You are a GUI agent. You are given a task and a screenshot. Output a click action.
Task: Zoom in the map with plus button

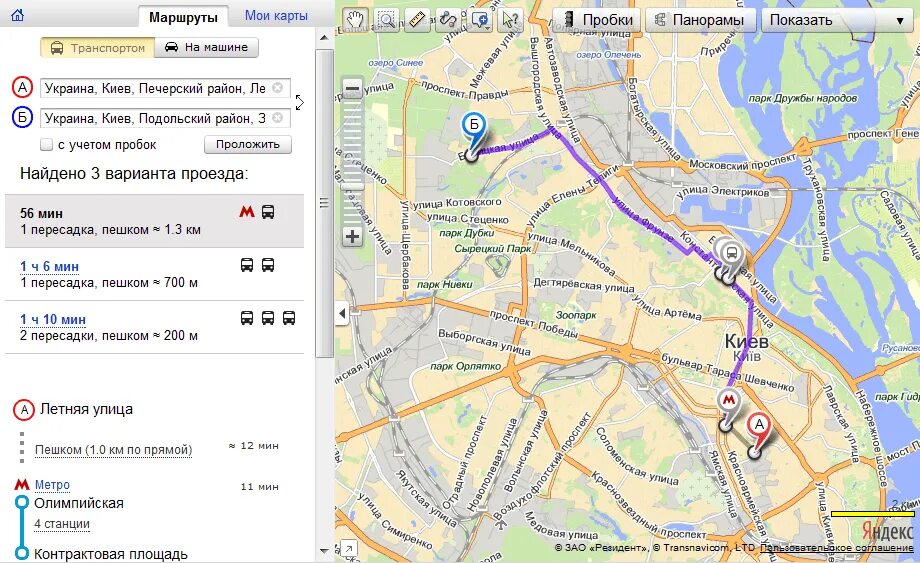tap(352, 237)
